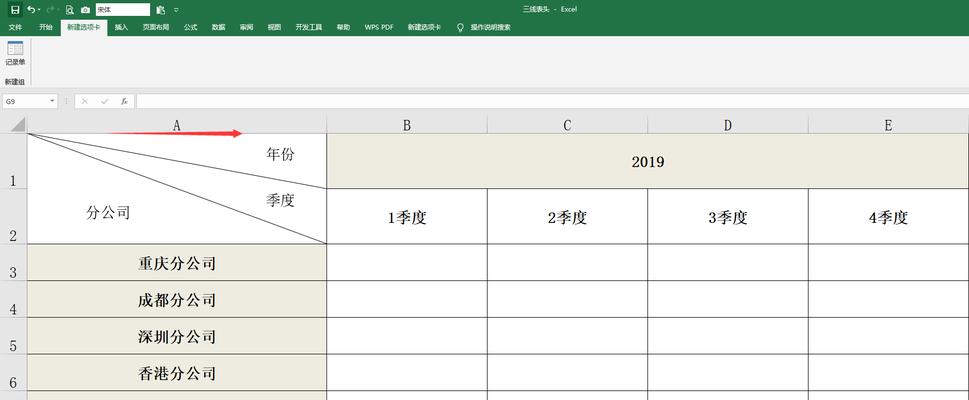The height and width of the screenshot is (400, 969).
Task: Select row 6 header
Action: pos(14,372)
